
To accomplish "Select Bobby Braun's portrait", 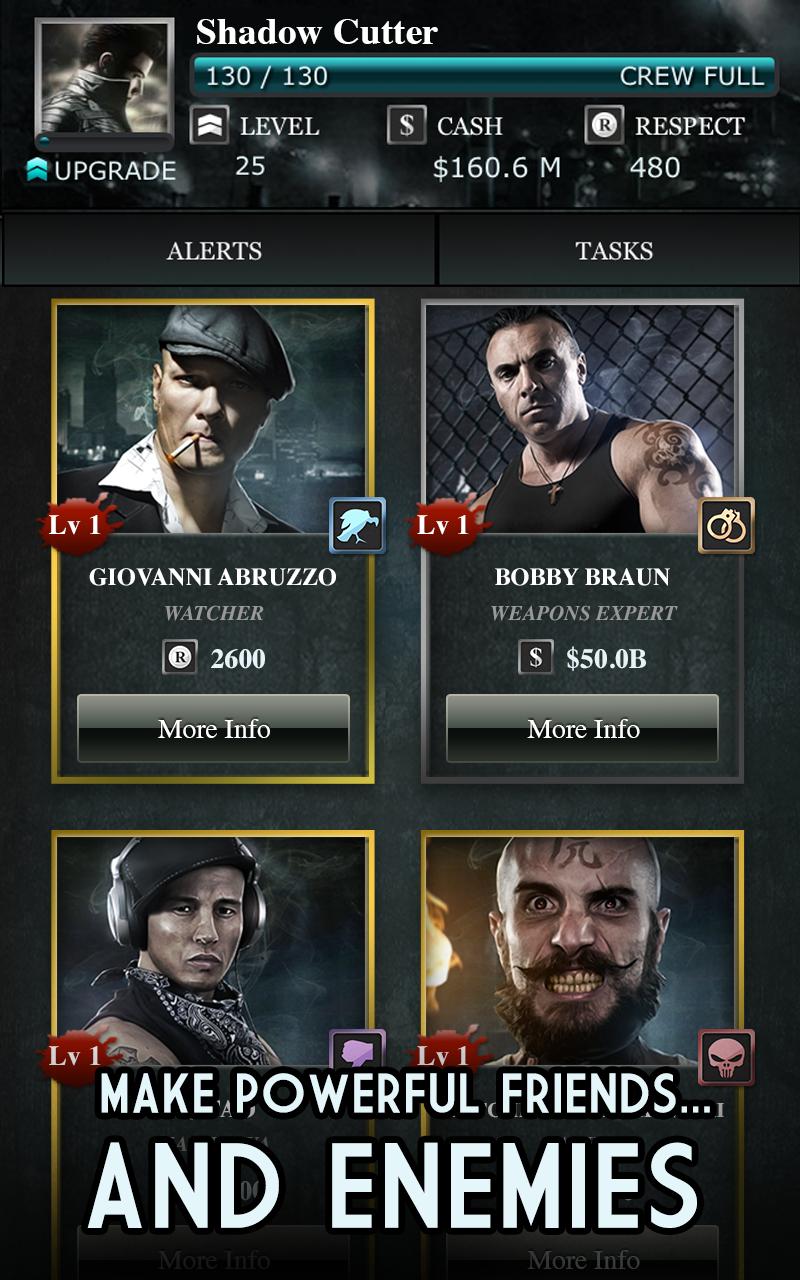I will tap(582, 420).
